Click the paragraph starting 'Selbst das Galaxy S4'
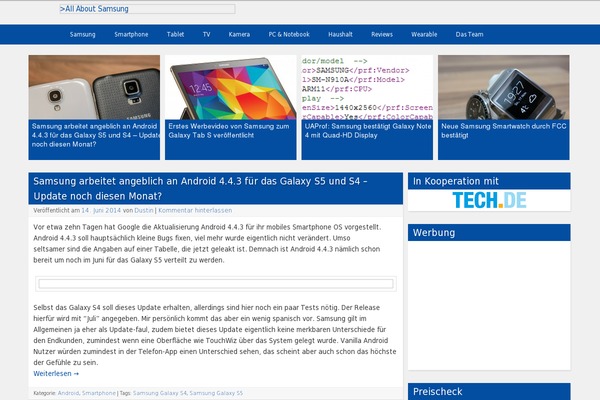600x400 pixels. pos(215,335)
